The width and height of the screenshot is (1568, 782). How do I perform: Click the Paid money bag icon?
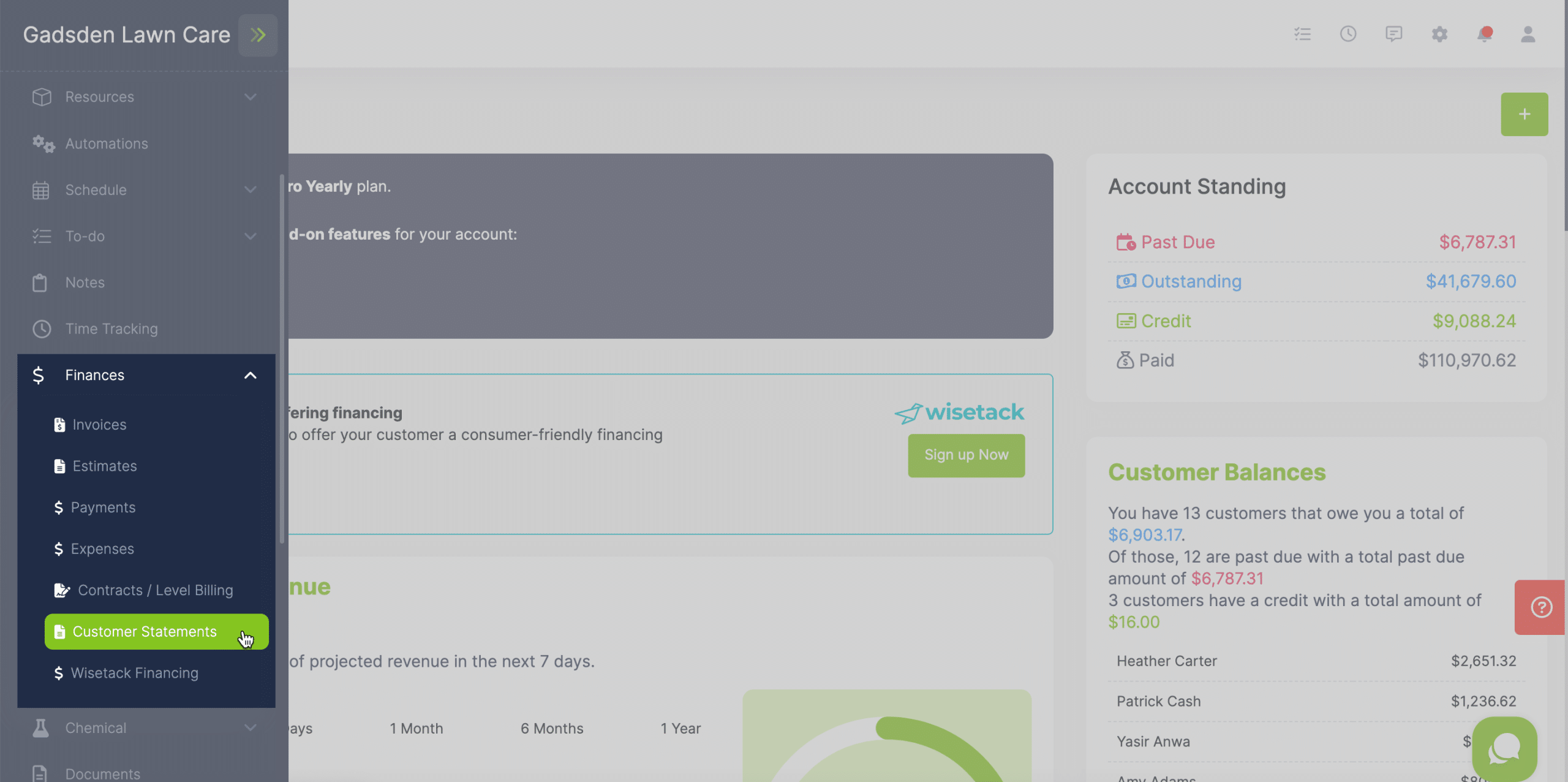click(x=1125, y=360)
